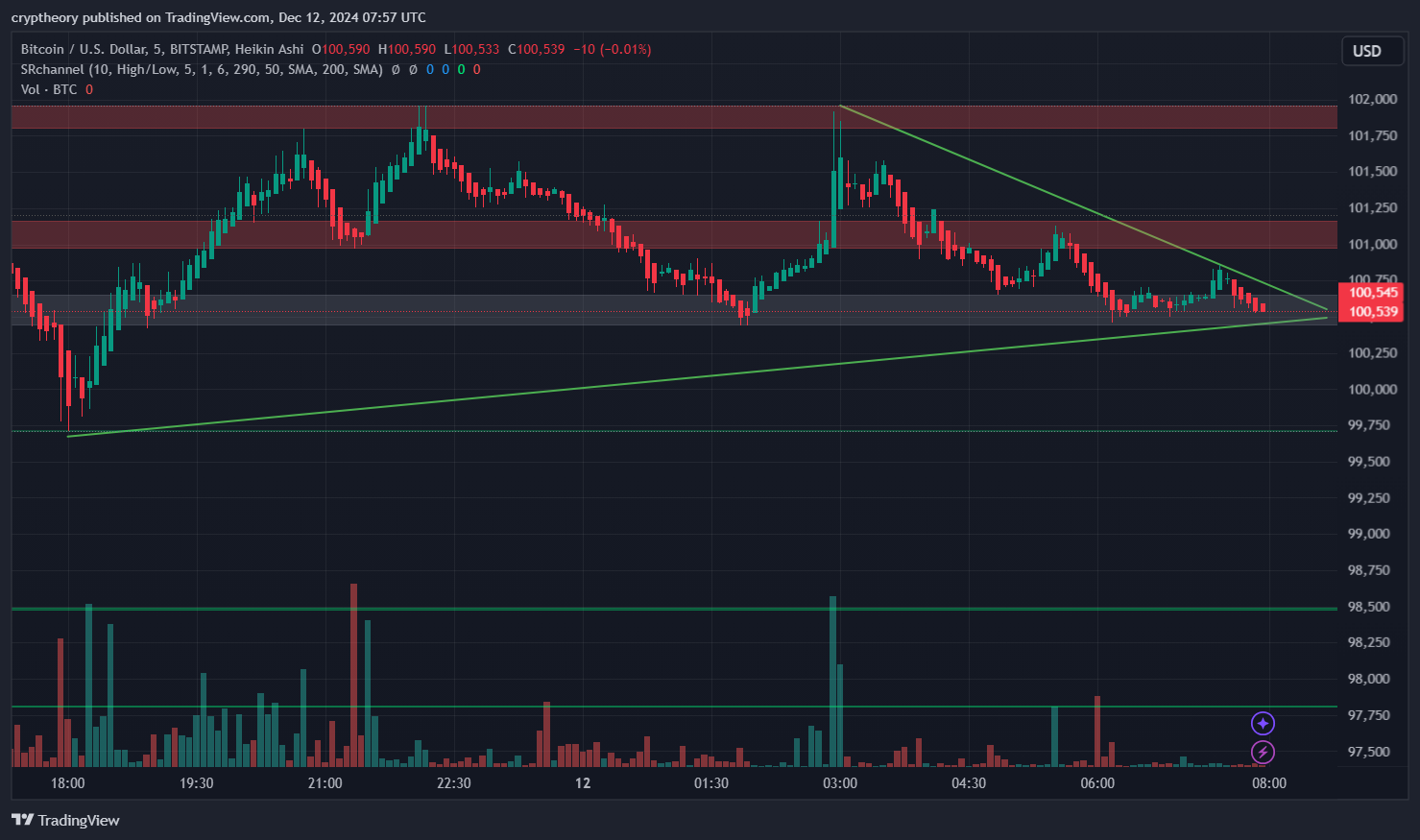This screenshot has height=840, width=1420.
Task: Click the purple lightning bolt icon
Action: (1263, 752)
